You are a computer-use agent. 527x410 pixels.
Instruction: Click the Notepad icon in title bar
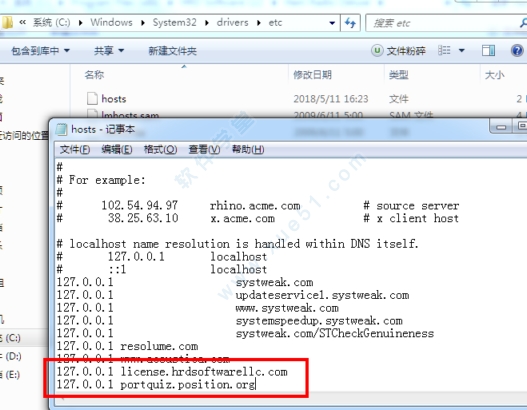coord(61,129)
